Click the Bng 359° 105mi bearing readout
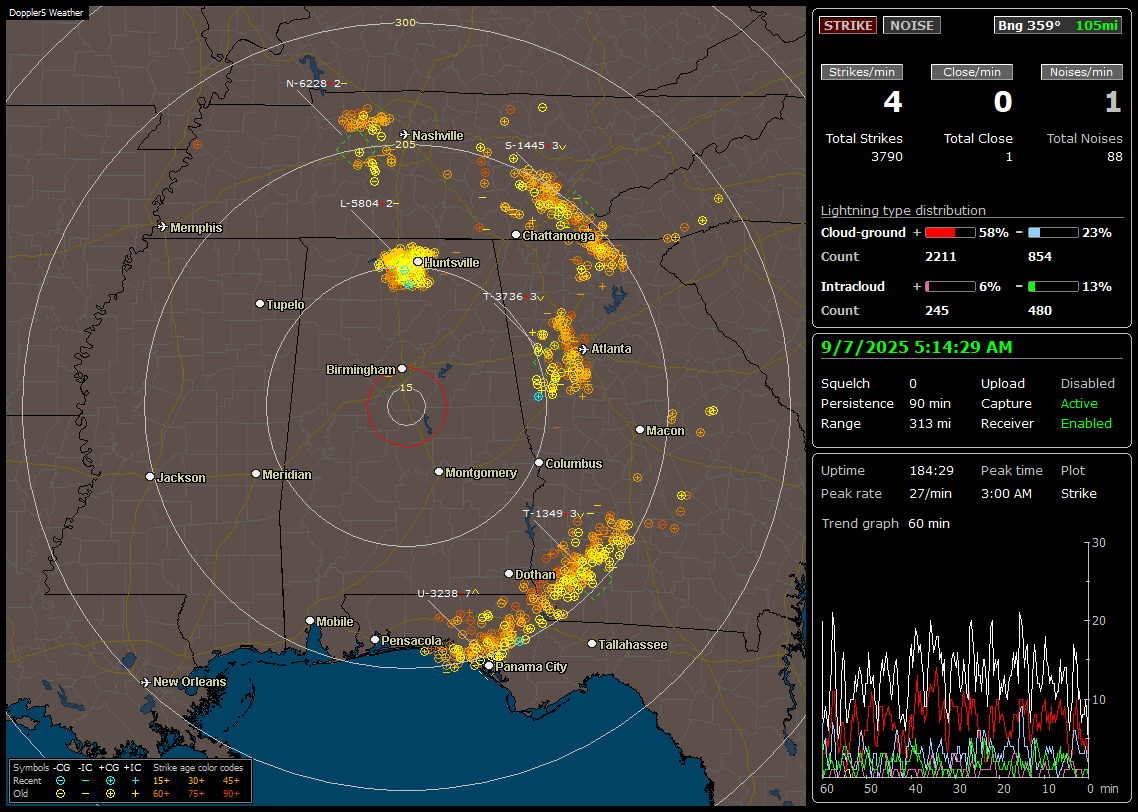This screenshot has height=812, width=1138. click(1058, 25)
